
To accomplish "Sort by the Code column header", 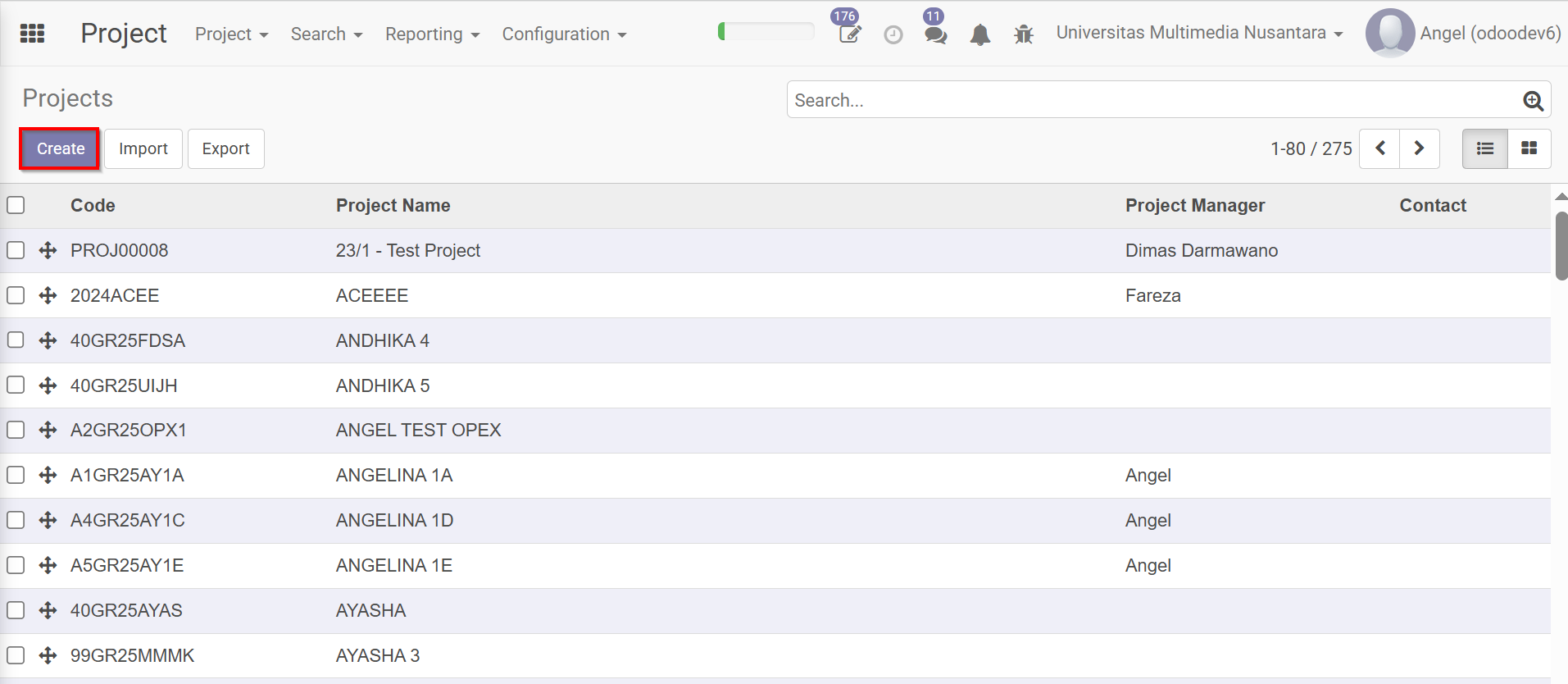I will pos(93,205).
